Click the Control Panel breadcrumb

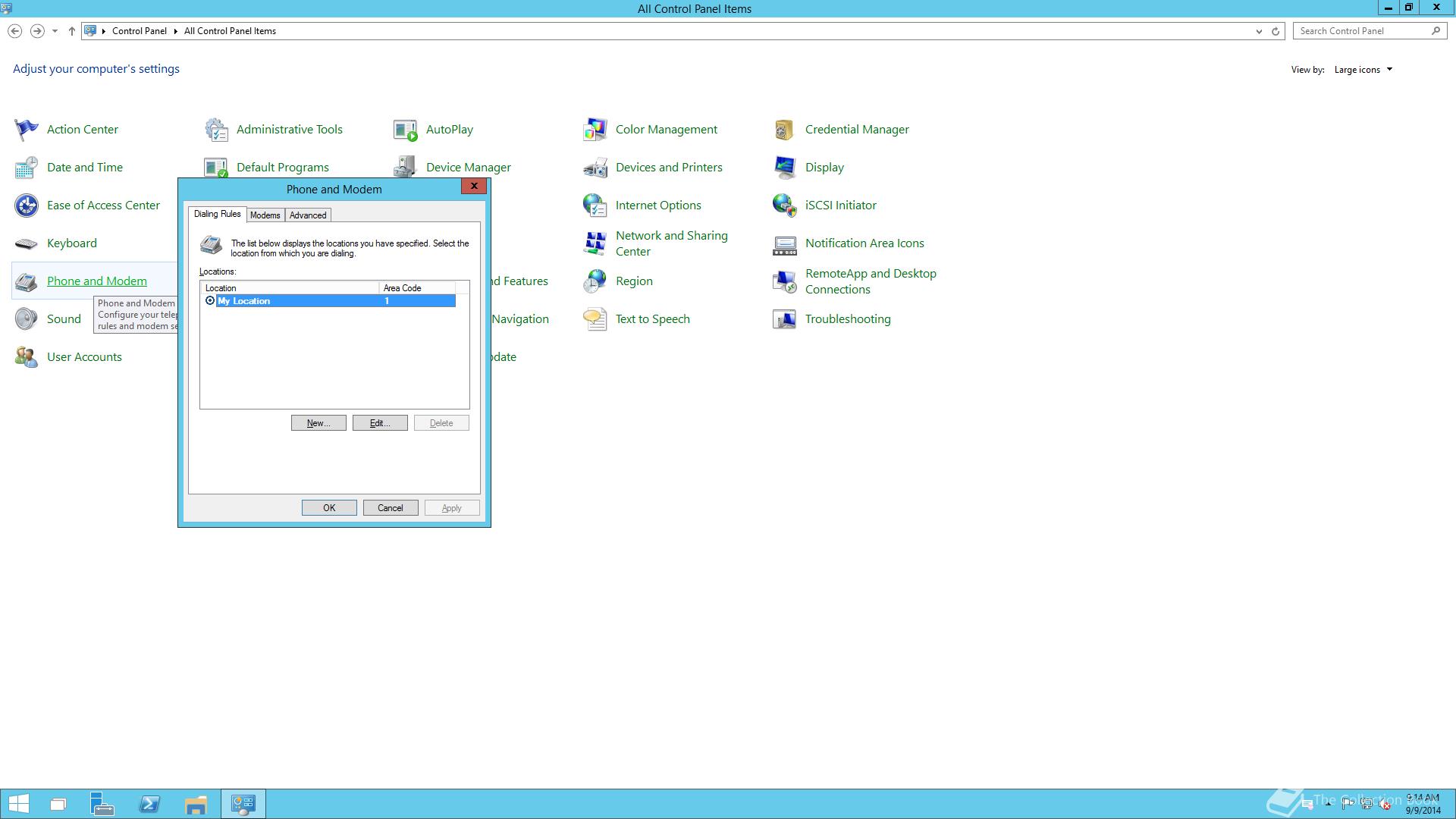tap(140, 31)
